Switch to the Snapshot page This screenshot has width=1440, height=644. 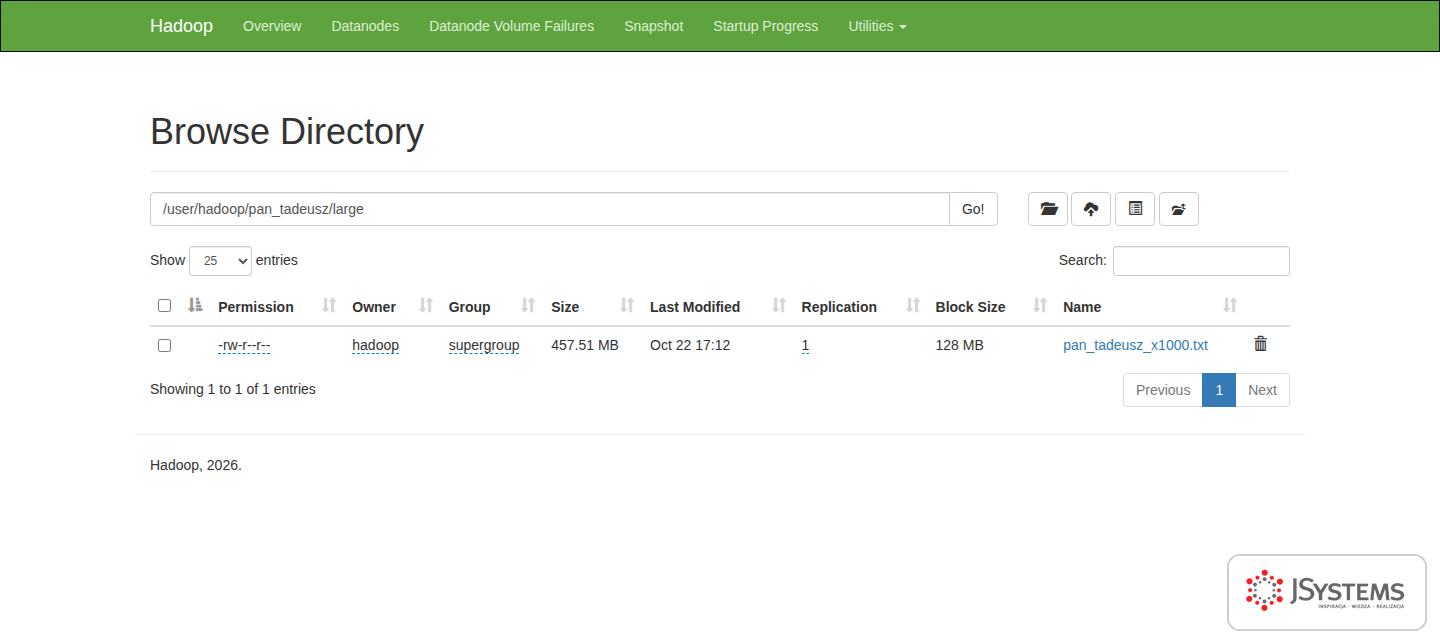coord(654,26)
